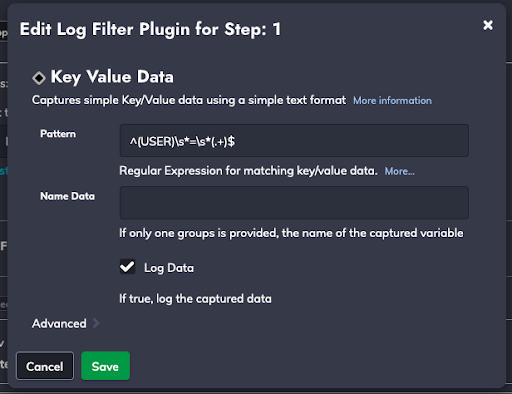
Task: Click the Pattern regex input field
Action: [x=294, y=141]
